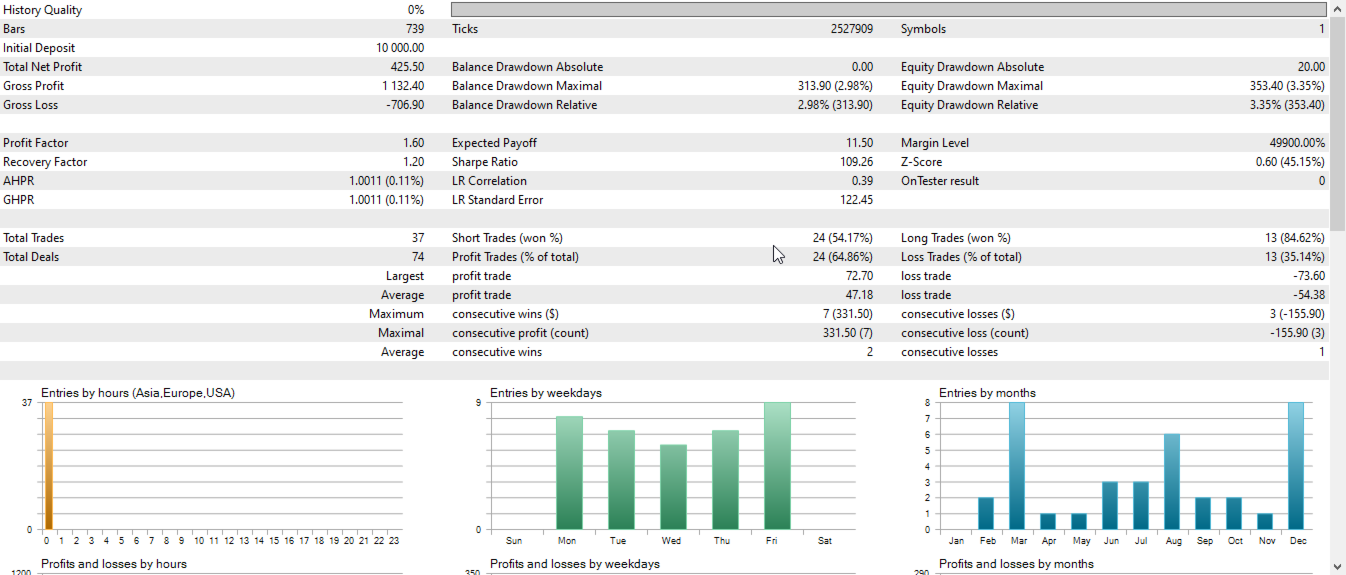The image size is (1346, 575).
Task: Click the consecutive profit value 331.50 (7)
Action: click(848, 333)
